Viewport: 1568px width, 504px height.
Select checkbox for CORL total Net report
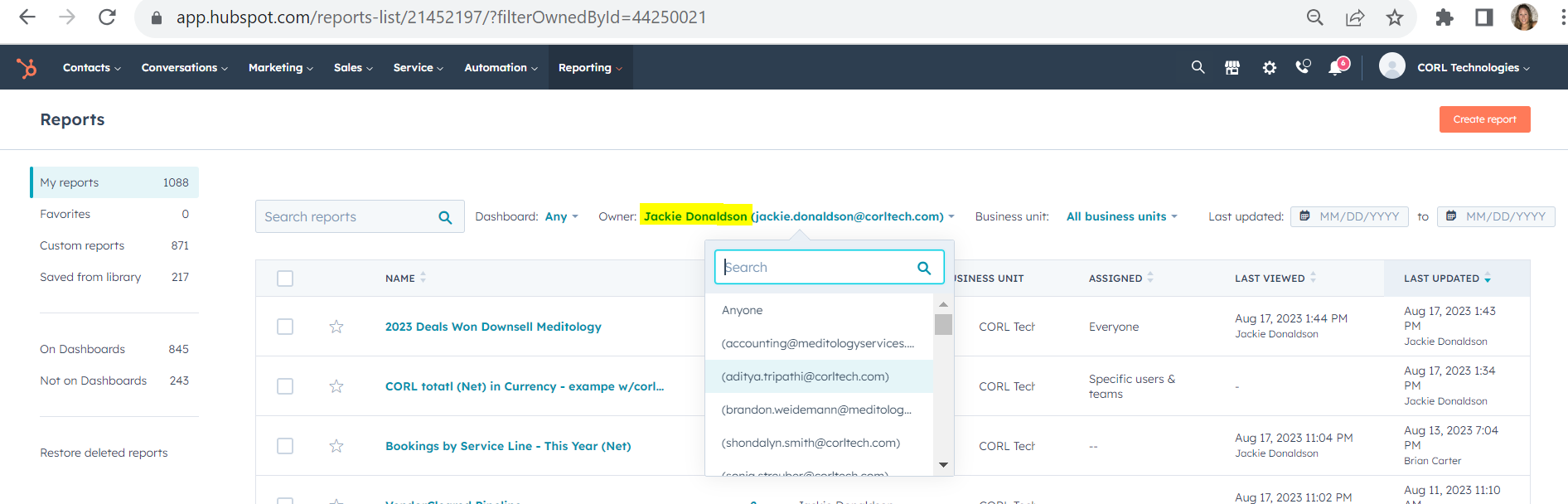pos(285,386)
